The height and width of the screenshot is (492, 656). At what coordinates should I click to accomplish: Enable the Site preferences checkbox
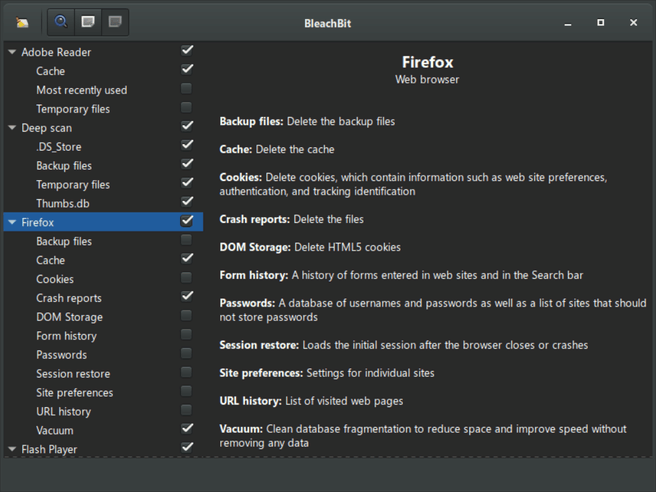pos(187,391)
